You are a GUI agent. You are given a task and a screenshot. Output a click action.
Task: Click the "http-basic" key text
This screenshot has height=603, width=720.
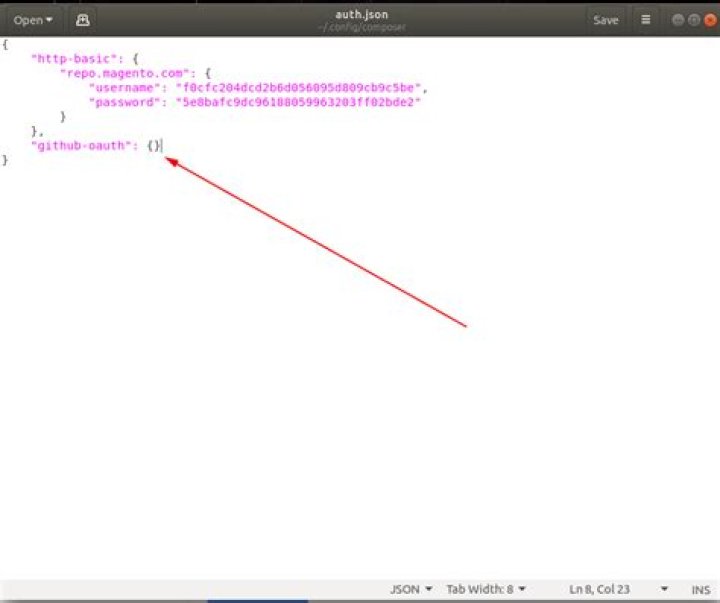(74, 59)
